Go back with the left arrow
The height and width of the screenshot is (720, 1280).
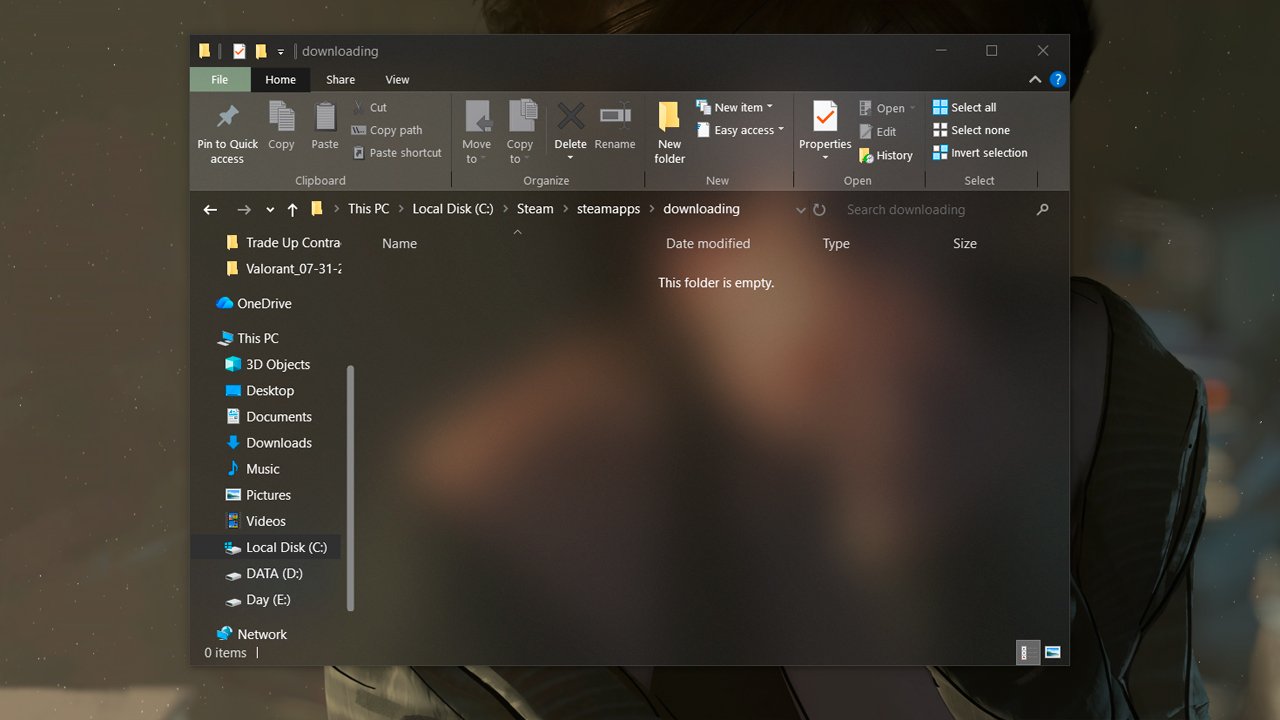(x=210, y=209)
